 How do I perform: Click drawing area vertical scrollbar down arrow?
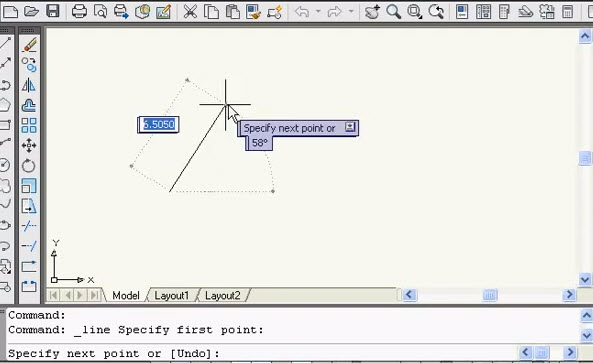(585, 280)
